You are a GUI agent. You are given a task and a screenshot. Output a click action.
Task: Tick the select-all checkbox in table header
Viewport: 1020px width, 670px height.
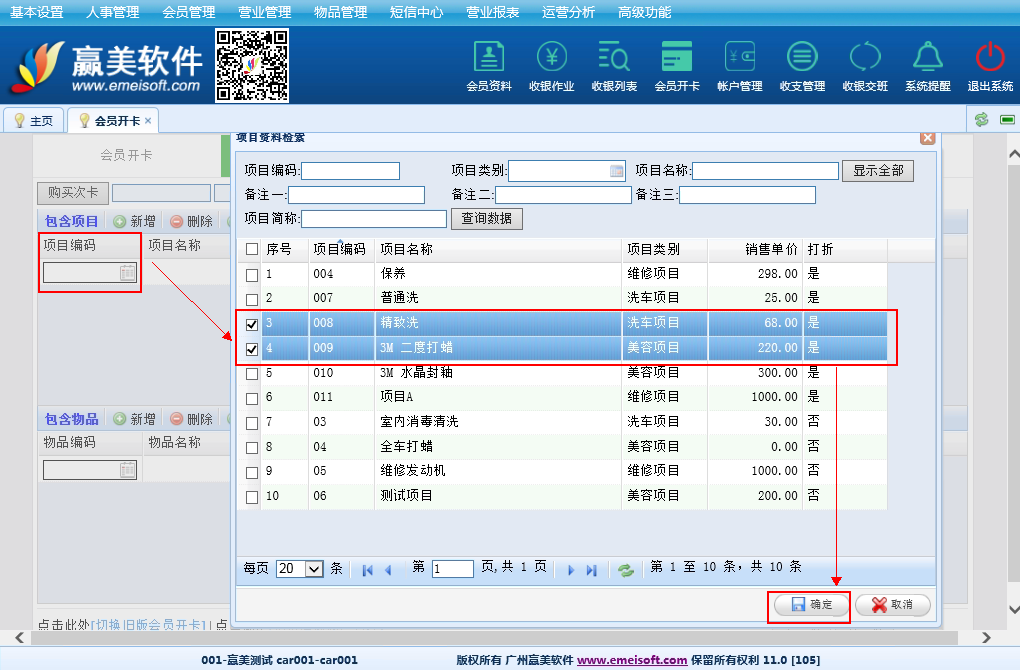252,250
